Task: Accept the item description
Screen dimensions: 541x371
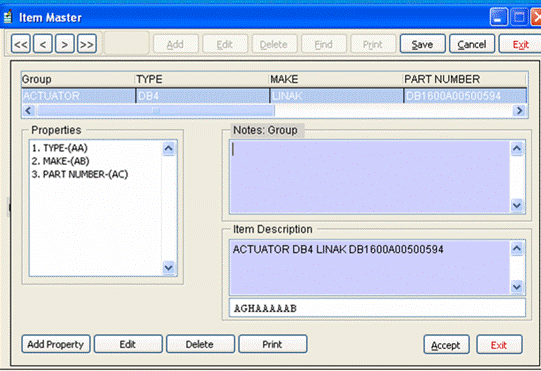Action: click(446, 344)
